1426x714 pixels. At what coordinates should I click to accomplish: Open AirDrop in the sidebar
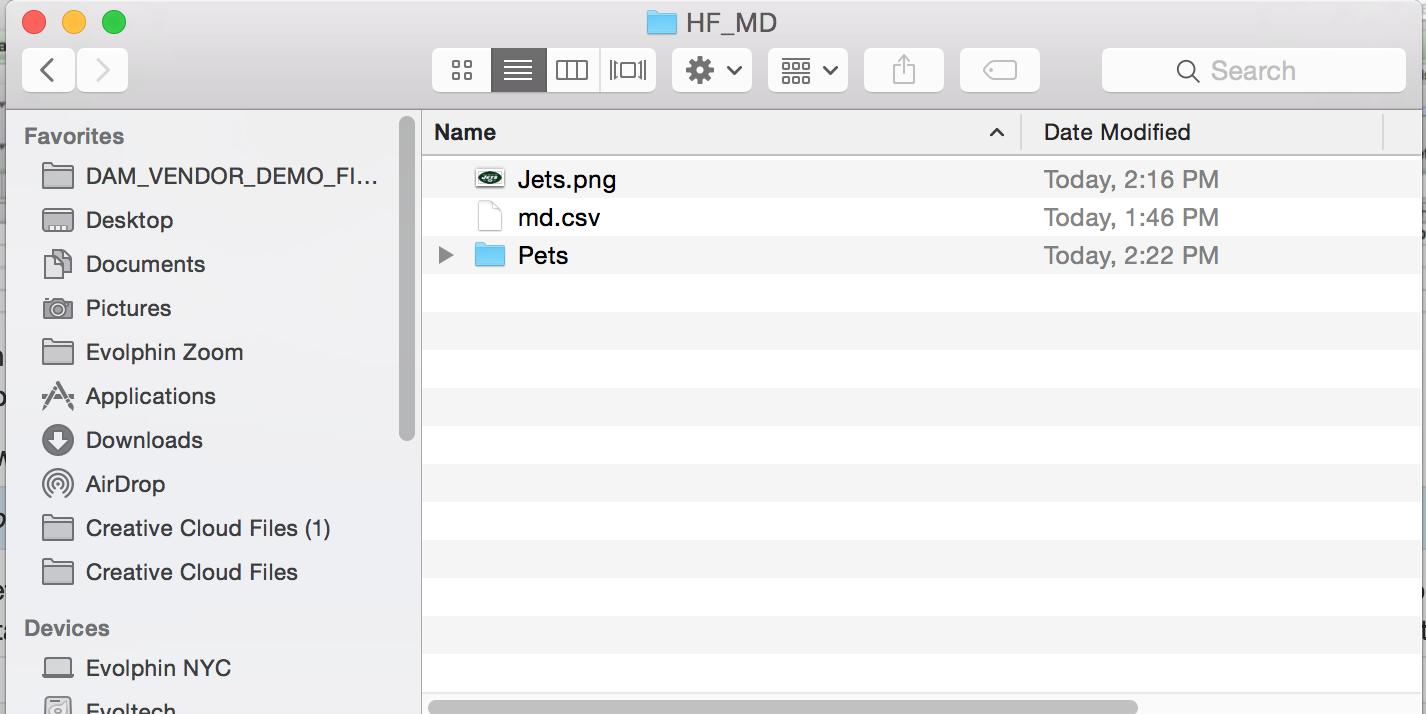click(125, 484)
